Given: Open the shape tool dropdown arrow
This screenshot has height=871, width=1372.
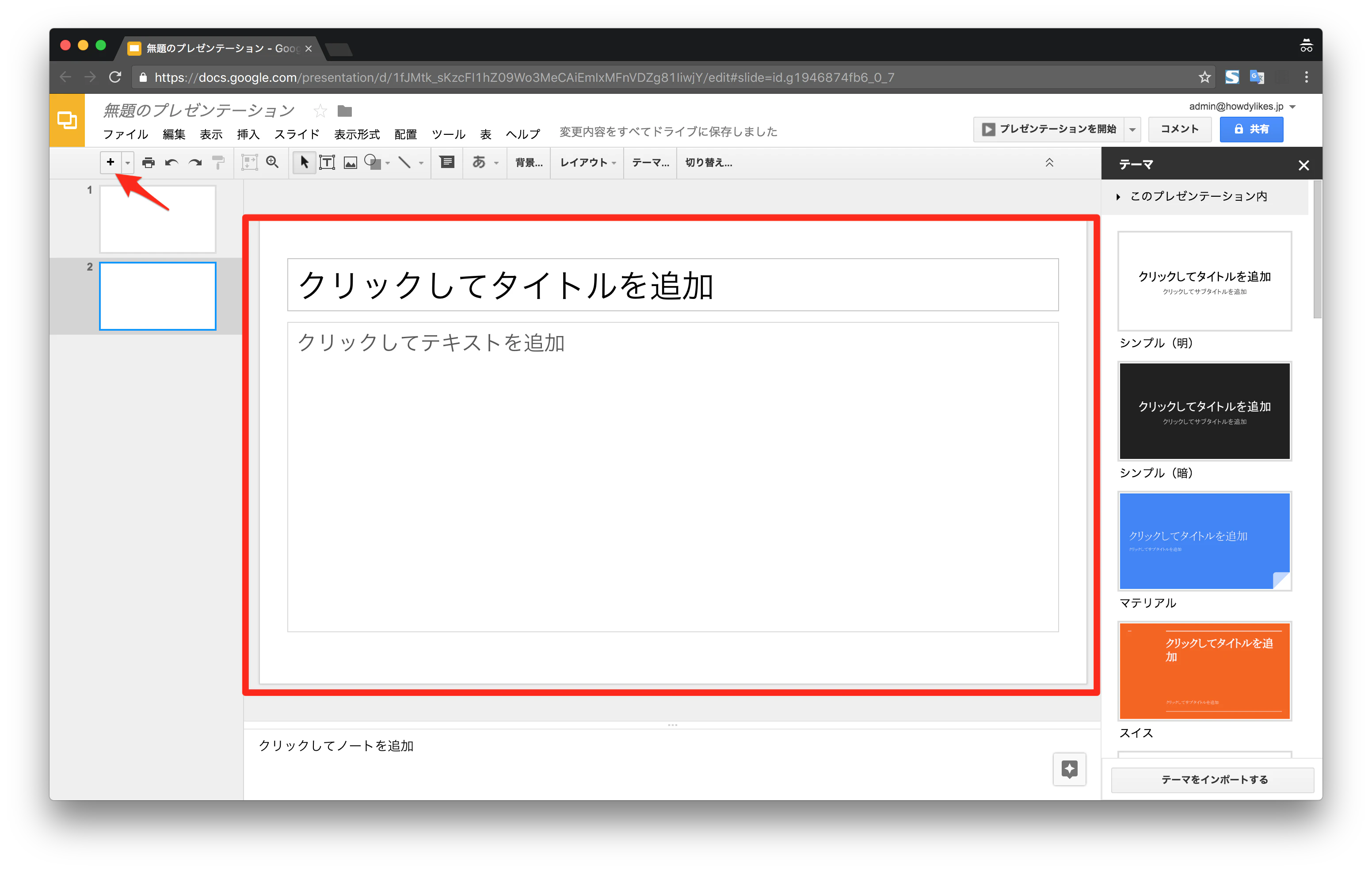Looking at the screenshot, I should point(388,163).
